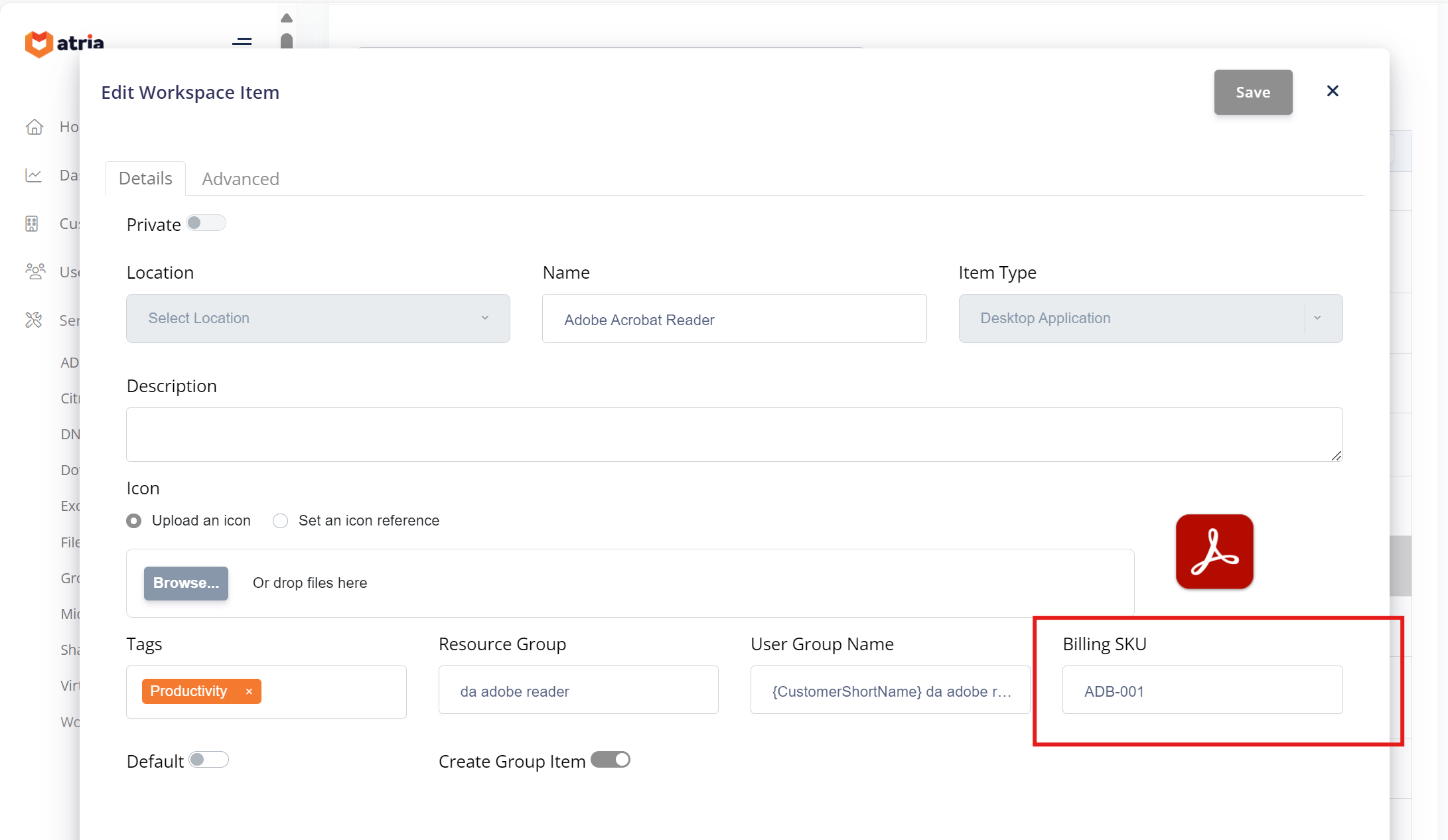Remove the Productivity tag
This screenshot has width=1448, height=840.
[x=249, y=691]
